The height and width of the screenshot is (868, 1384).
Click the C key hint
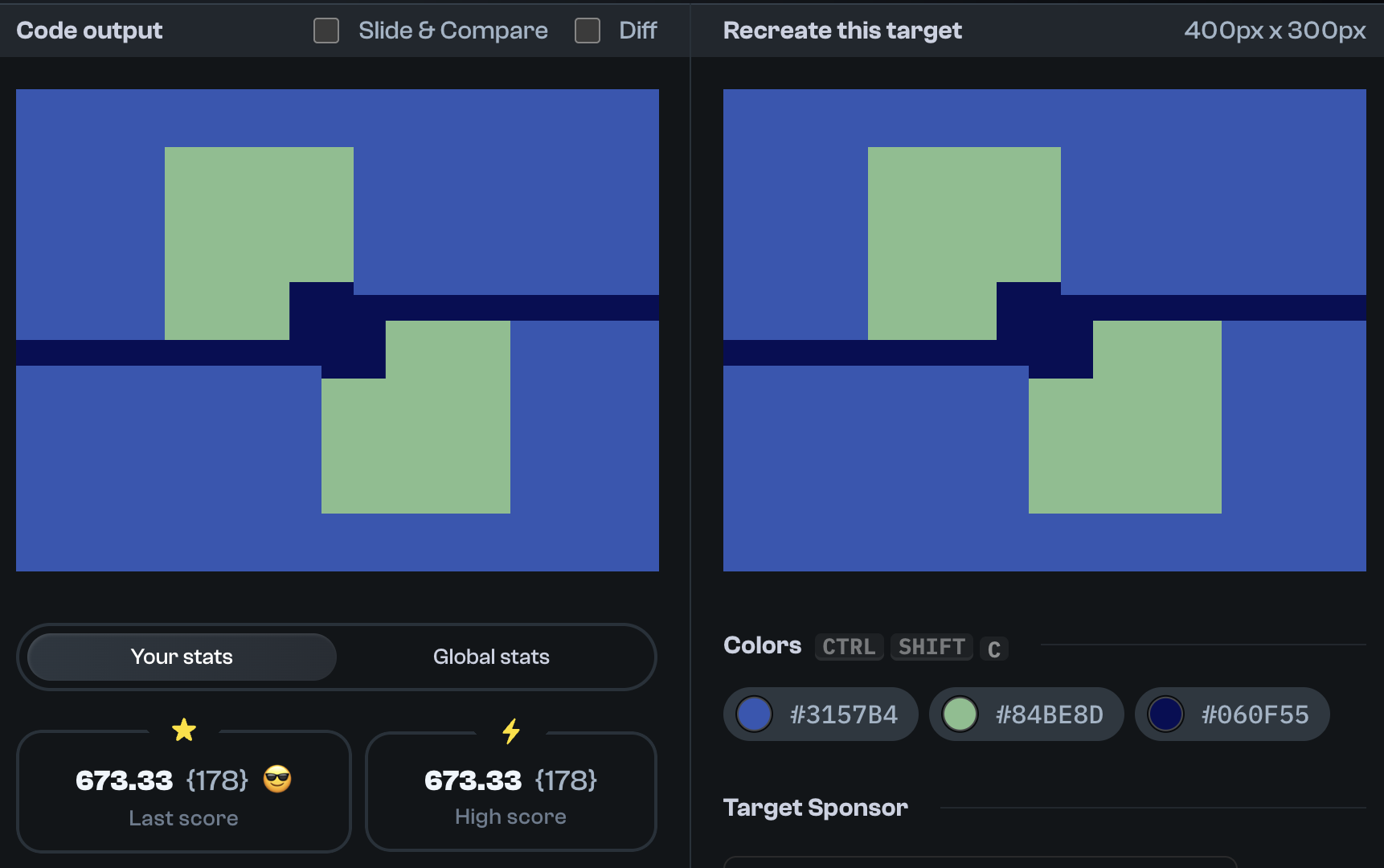tap(994, 649)
